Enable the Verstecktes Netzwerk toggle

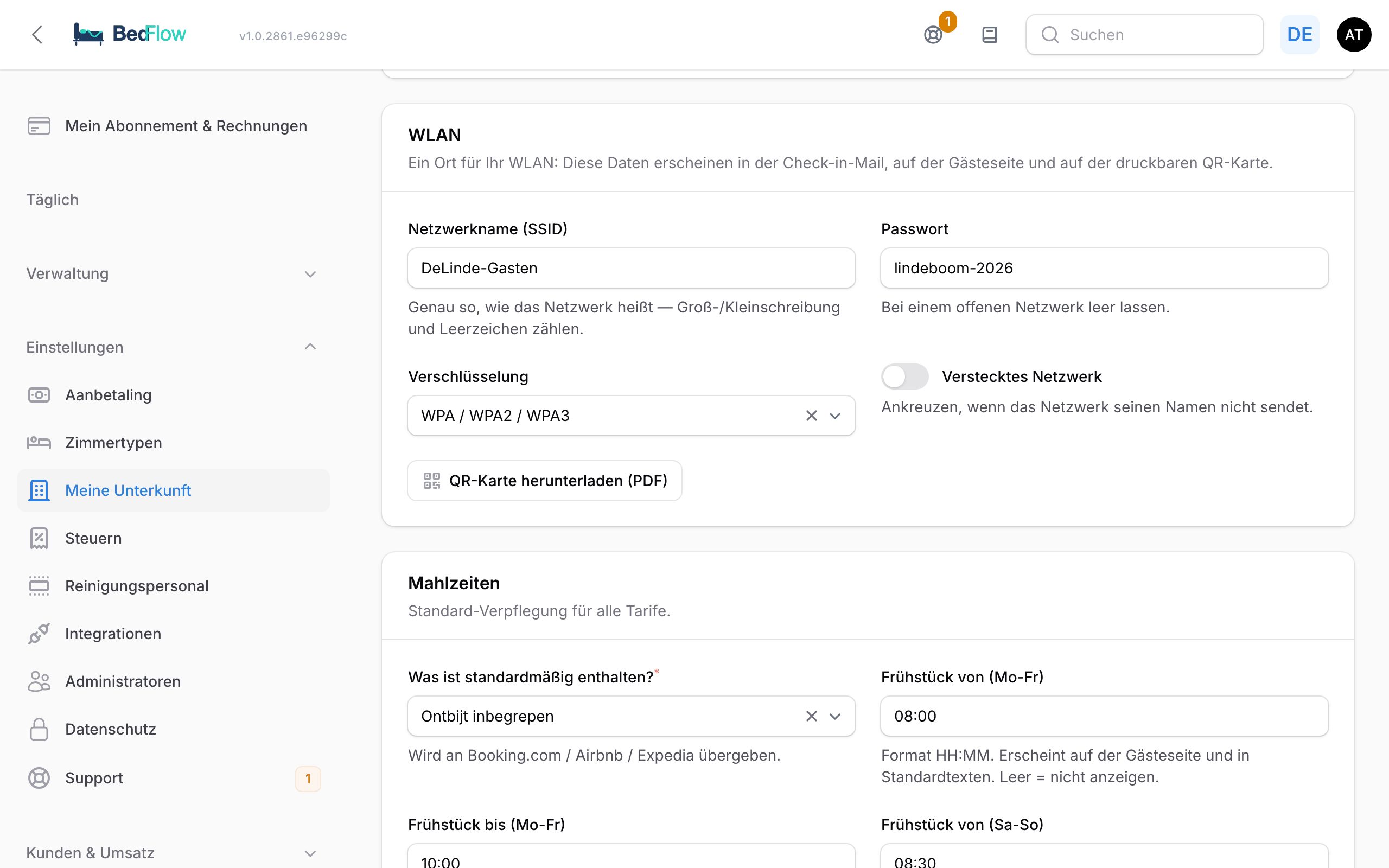point(904,376)
